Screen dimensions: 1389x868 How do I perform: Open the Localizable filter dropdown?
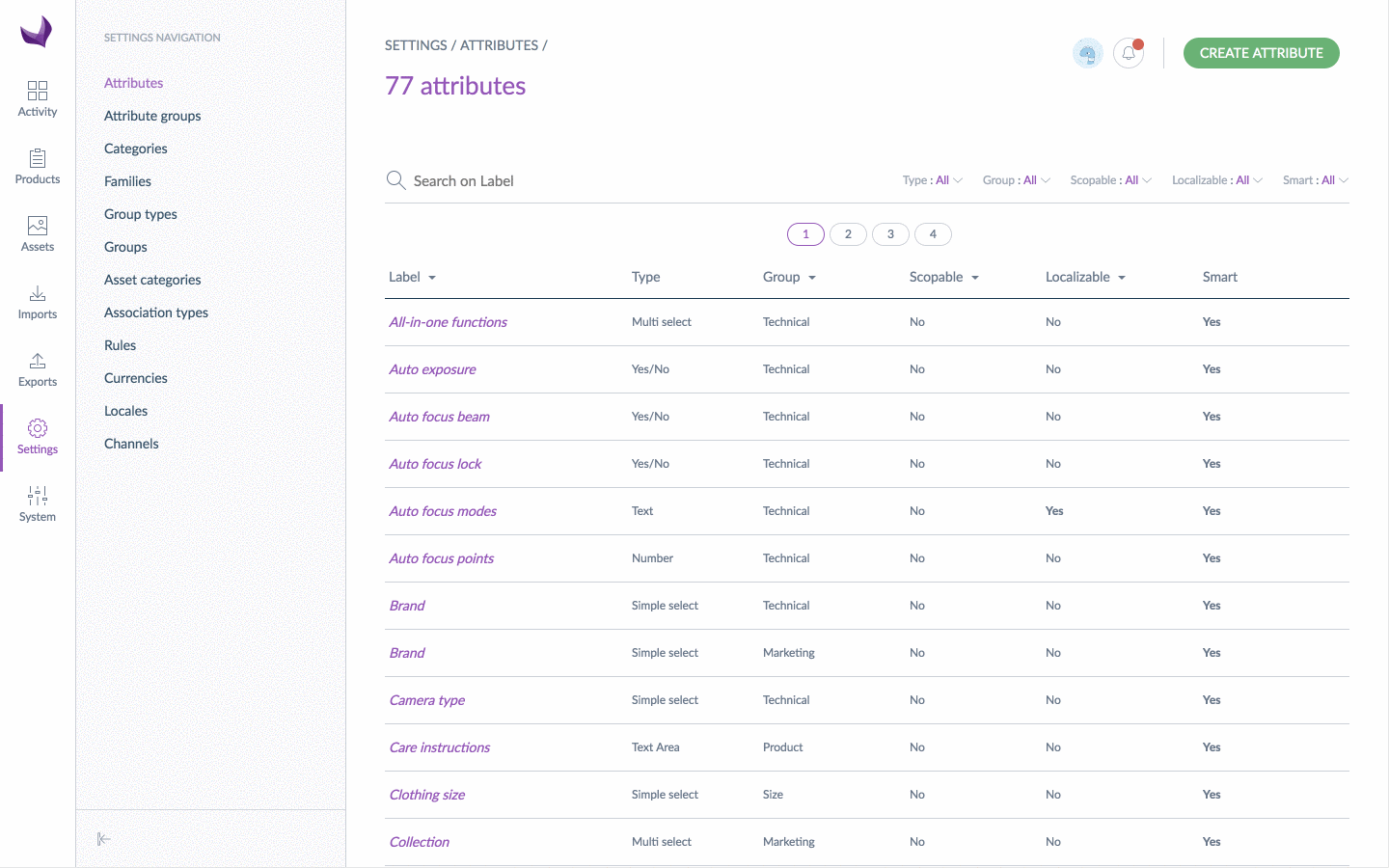pos(1216,180)
